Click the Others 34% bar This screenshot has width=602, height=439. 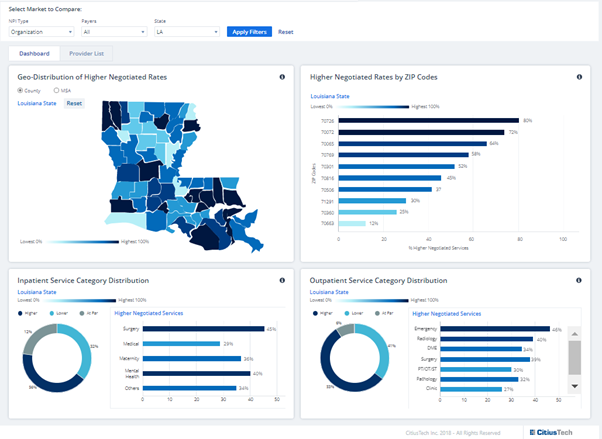pos(189,388)
